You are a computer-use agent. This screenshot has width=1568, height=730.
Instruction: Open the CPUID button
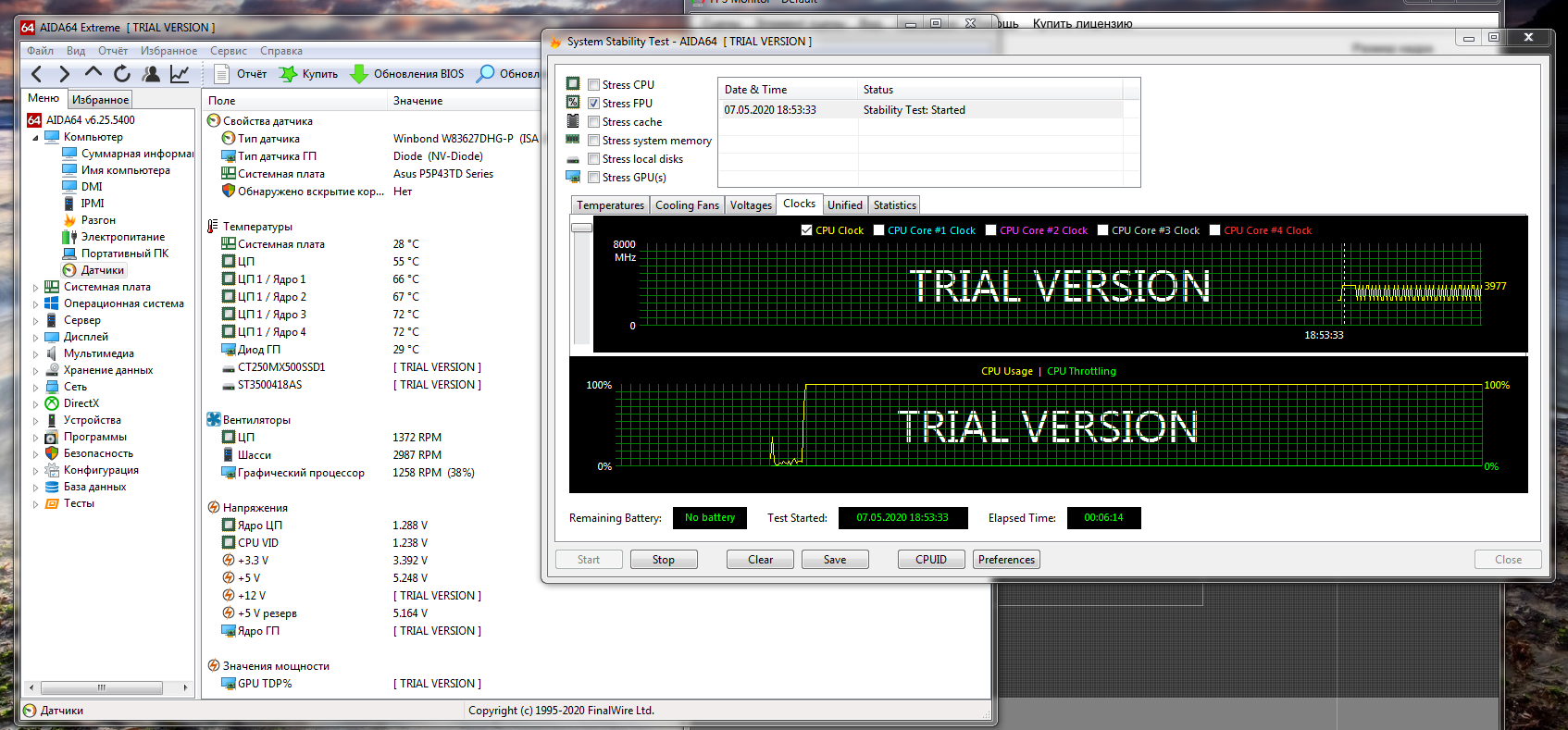[x=931, y=560]
